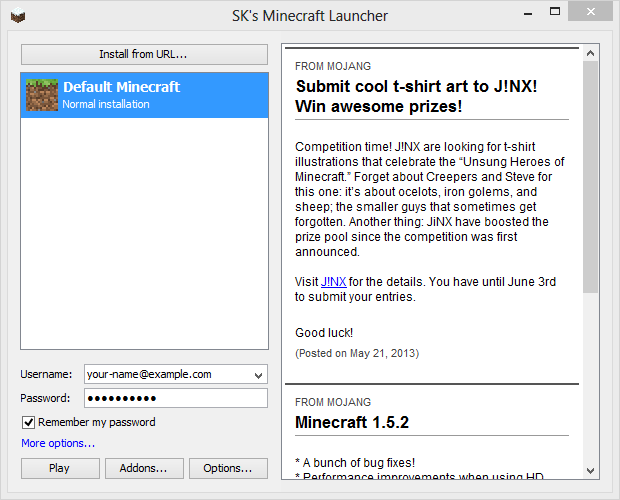
Task: Click the news scrollbar down arrow
Action: (590, 470)
